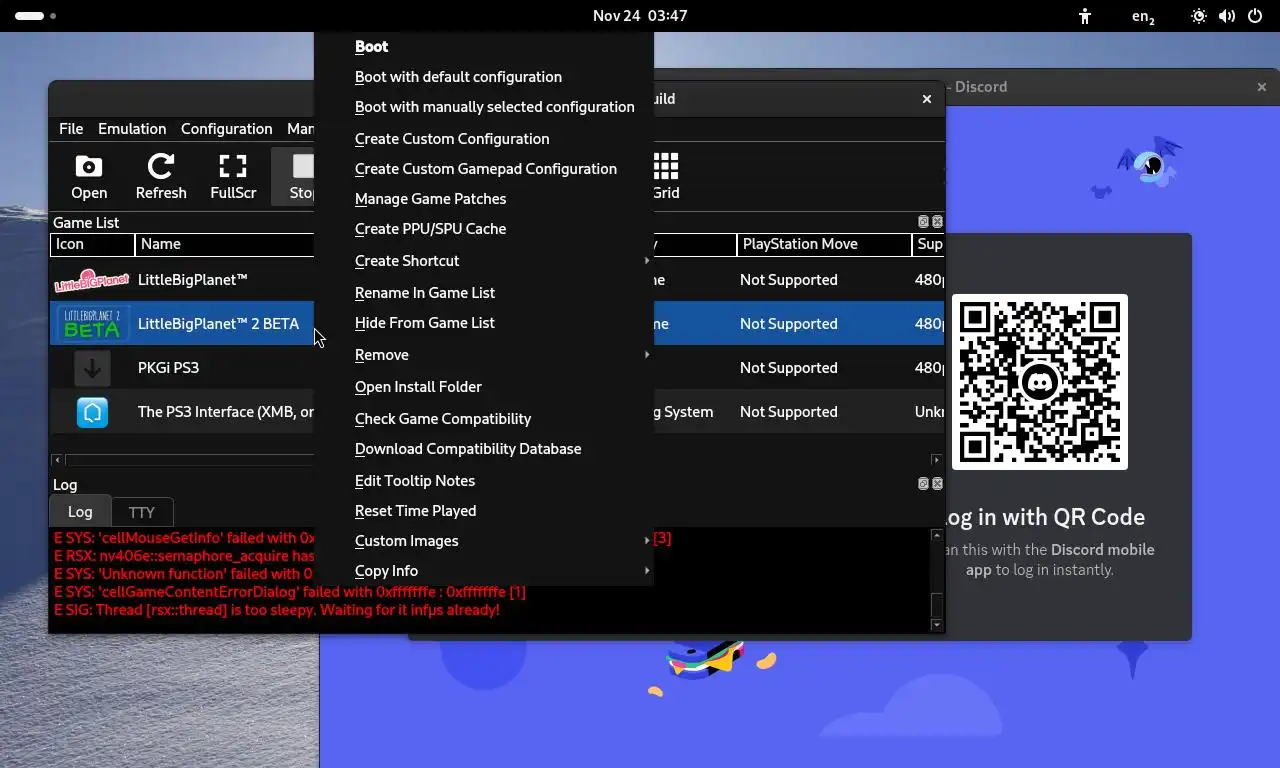The image size is (1280, 768).
Task: Expand the Remove submenu
Action: [484, 355]
